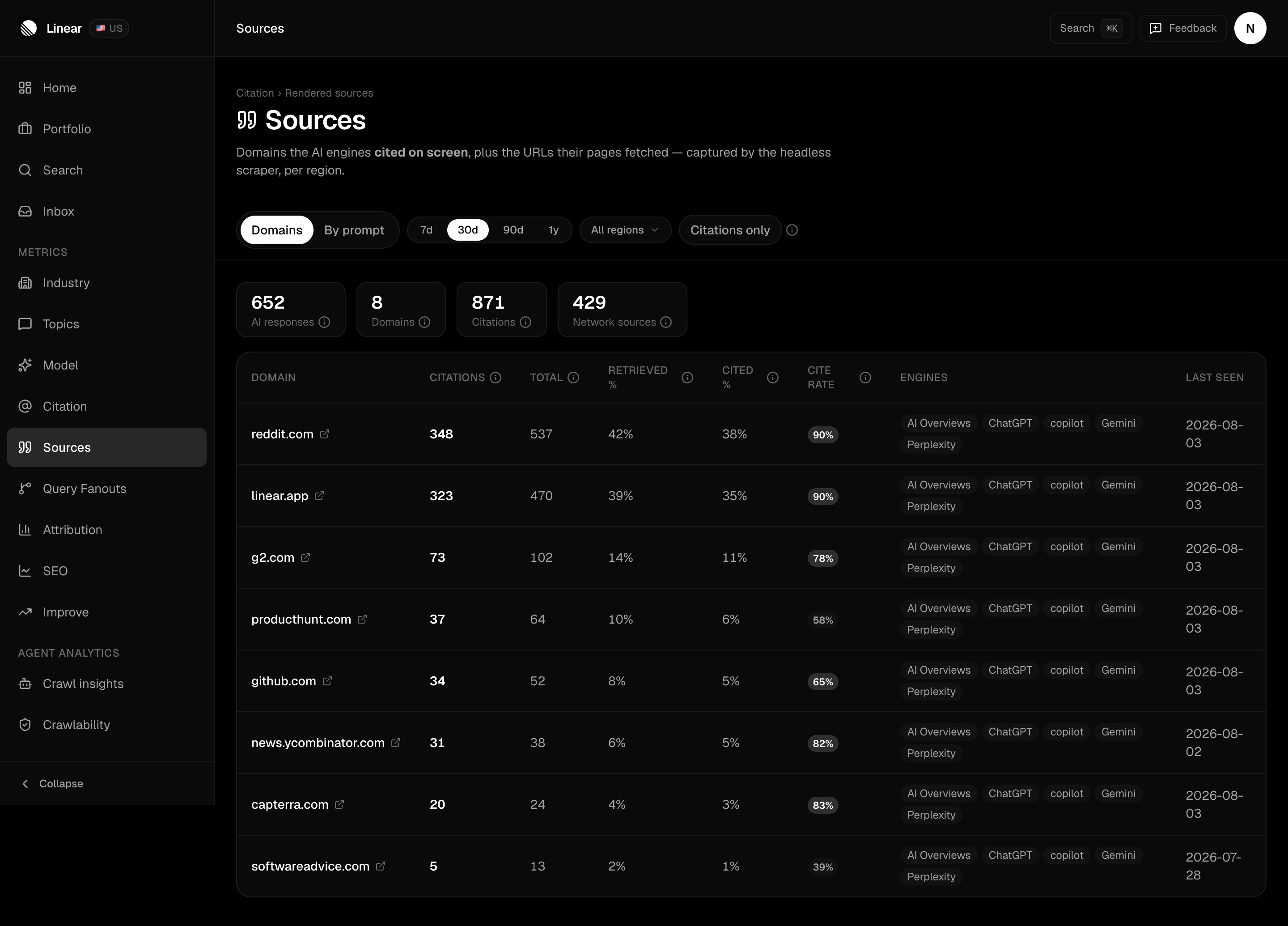The height and width of the screenshot is (926, 1288).
Task: Open external link icon next to softwareadvice.com
Action: (x=381, y=867)
